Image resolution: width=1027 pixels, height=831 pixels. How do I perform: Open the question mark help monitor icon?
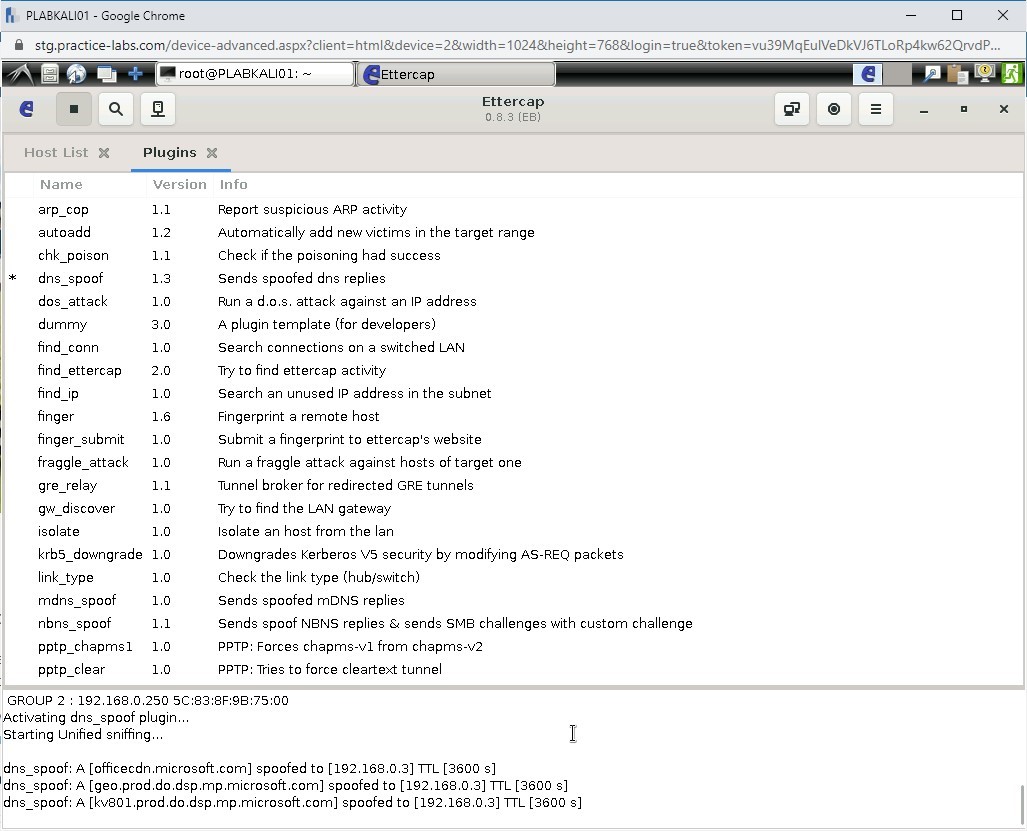point(984,72)
